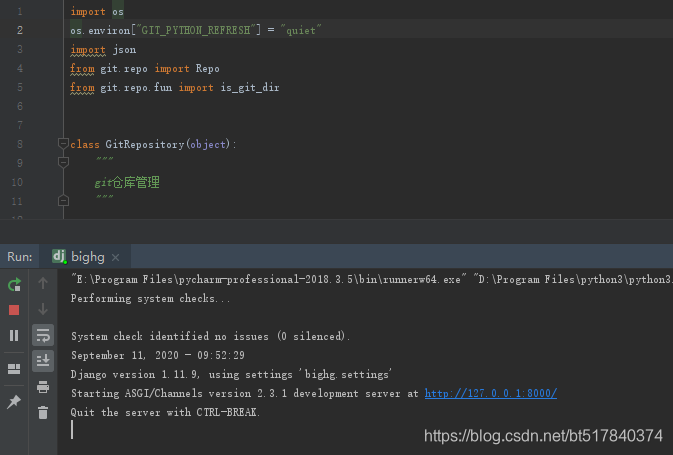Screen dimensions: 673x455
Task: Click the Run: panel label
Action: click(20, 257)
